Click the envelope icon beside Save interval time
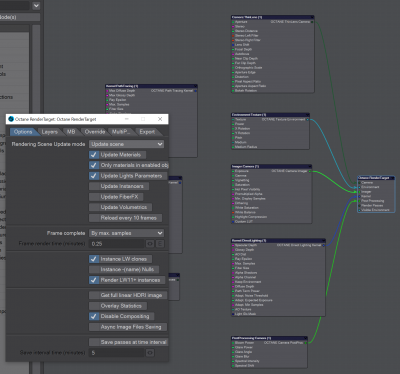Screen dimensions: 400x374 pyautogui.click(x=150, y=353)
